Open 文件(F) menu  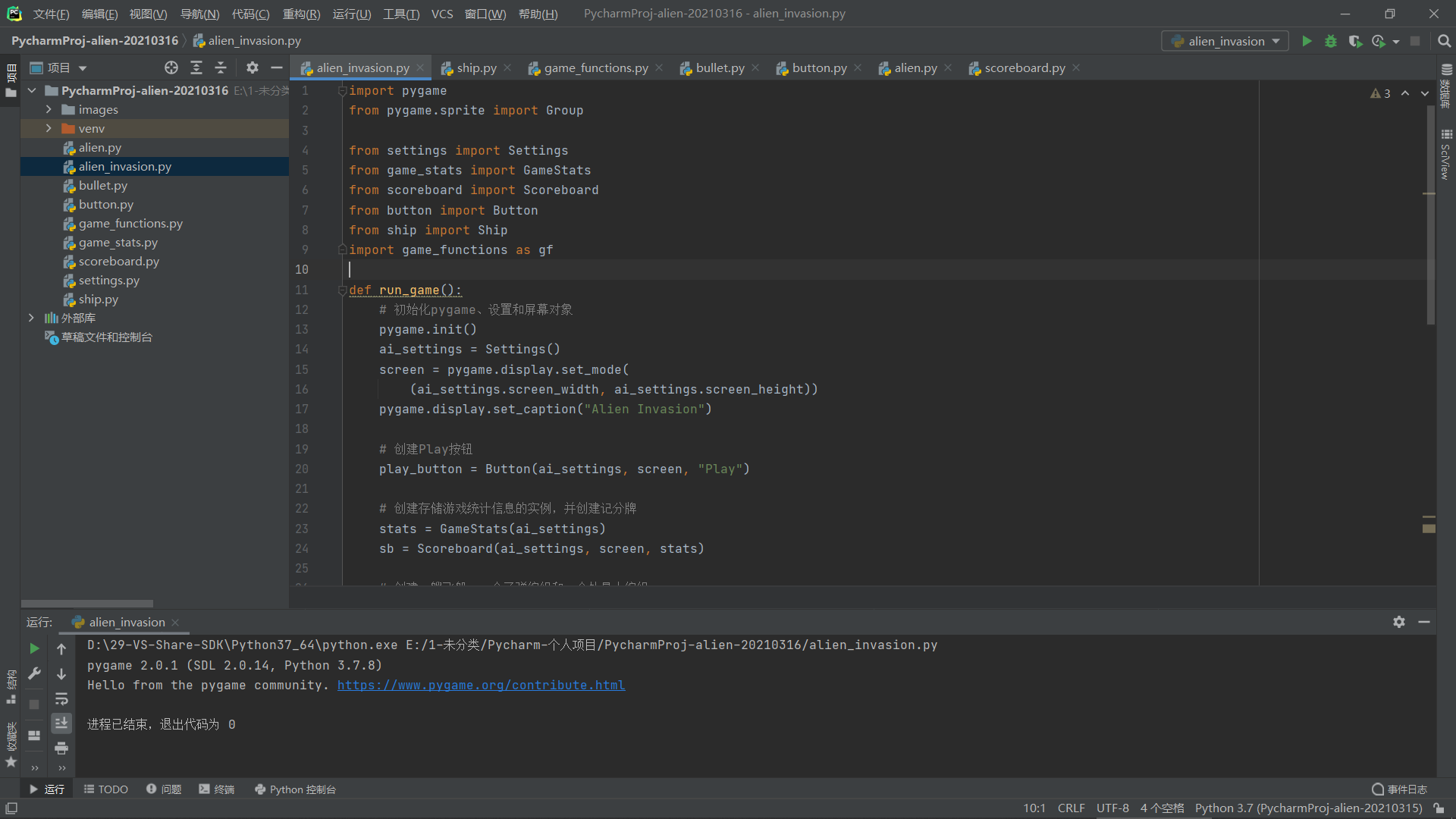pos(51,14)
